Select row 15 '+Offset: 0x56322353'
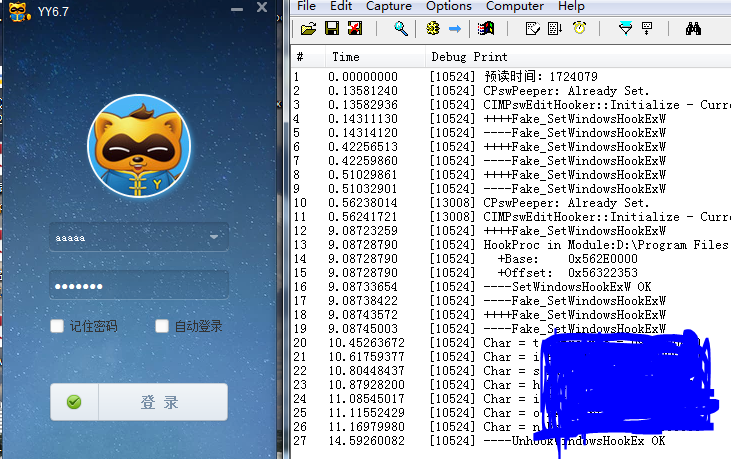The height and width of the screenshot is (459, 731). pyautogui.click(x=511, y=273)
